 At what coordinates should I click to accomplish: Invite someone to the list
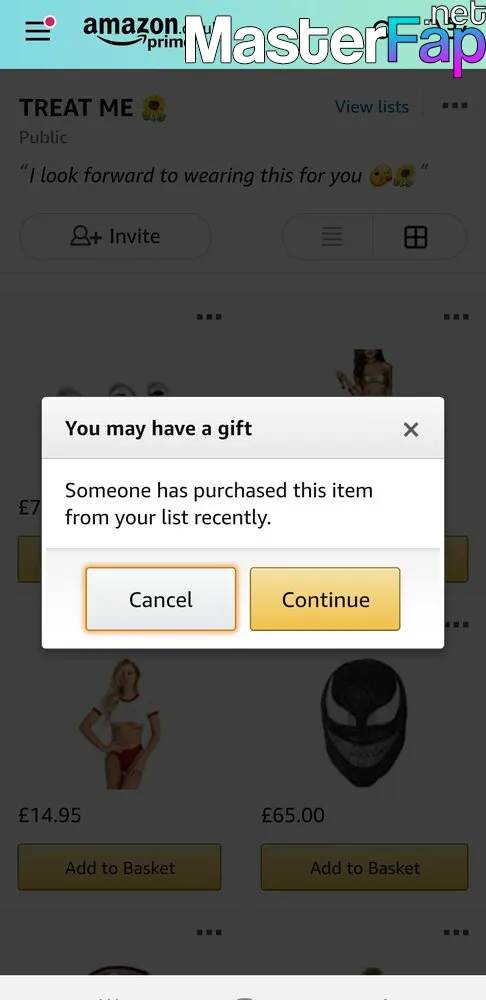pos(115,236)
